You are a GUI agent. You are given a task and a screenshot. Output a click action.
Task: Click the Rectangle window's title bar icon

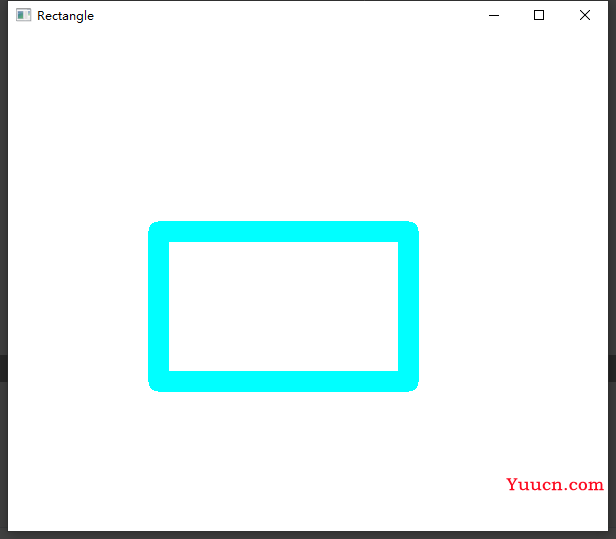click(23, 15)
